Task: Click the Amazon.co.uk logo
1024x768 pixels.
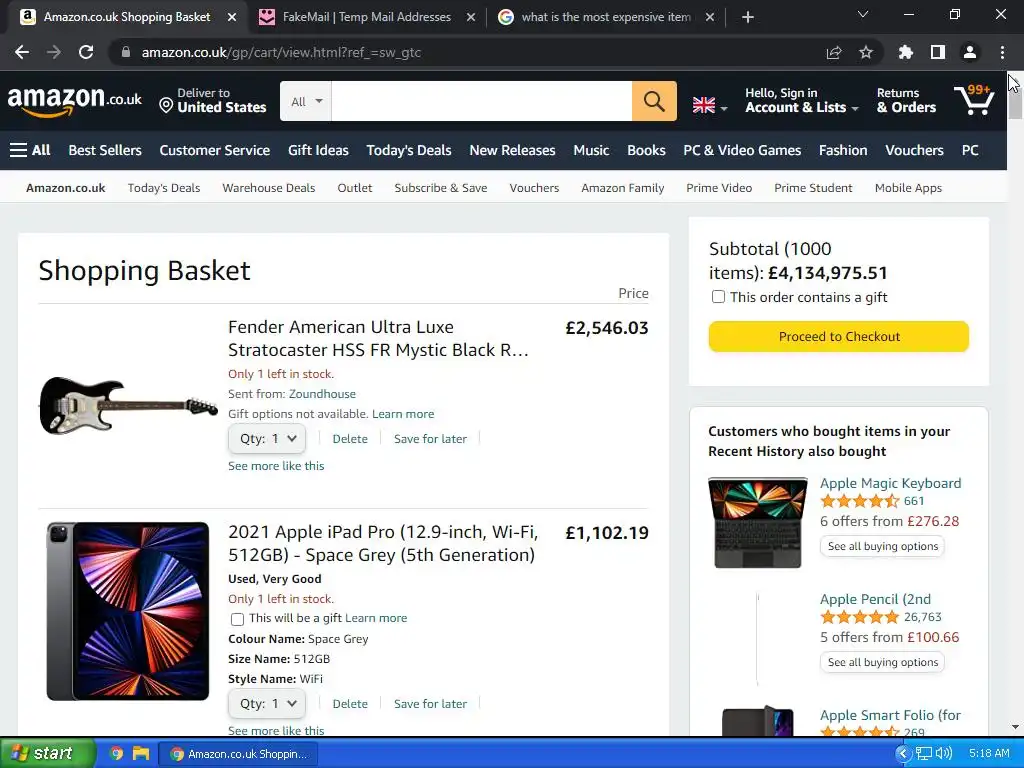Action: (x=74, y=101)
